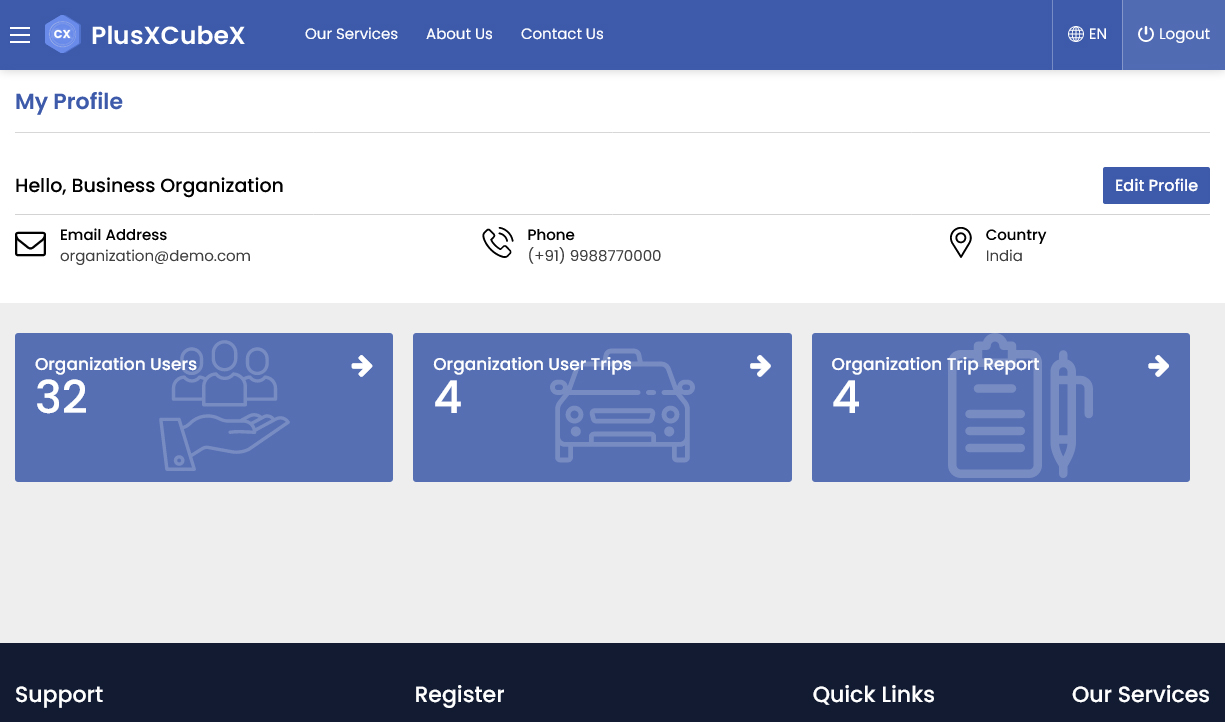Image resolution: width=1225 pixels, height=722 pixels.
Task: Click arrow on Organization Users card
Action: (x=362, y=366)
